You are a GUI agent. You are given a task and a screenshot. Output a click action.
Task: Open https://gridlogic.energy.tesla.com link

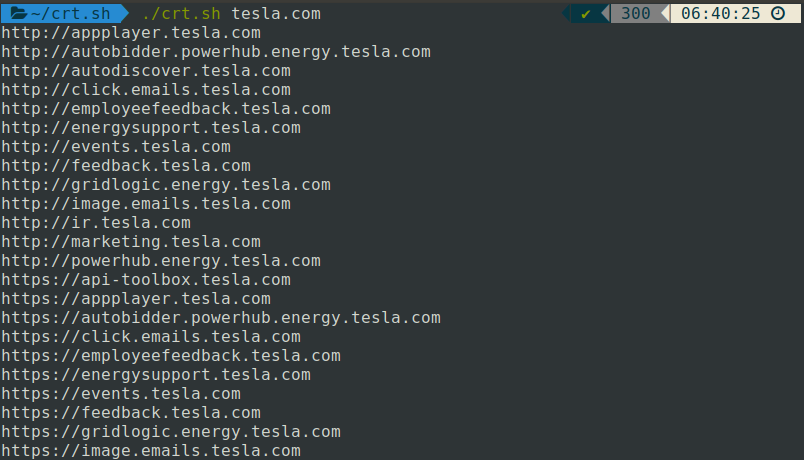tap(171, 432)
